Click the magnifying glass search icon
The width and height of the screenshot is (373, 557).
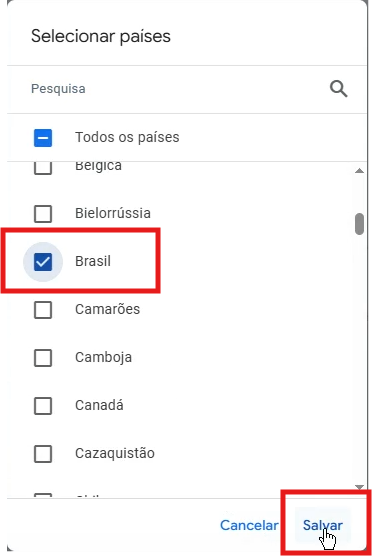(x=339, y=89)
